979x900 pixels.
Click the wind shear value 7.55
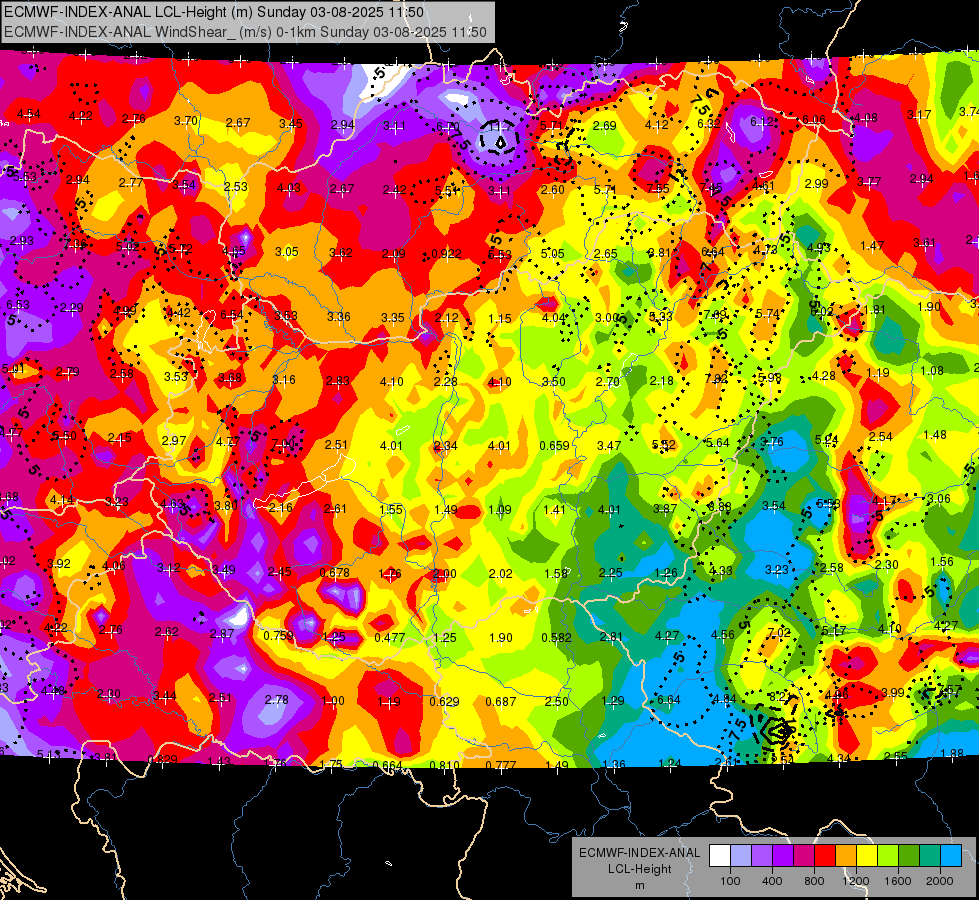(x=658, y=189)
